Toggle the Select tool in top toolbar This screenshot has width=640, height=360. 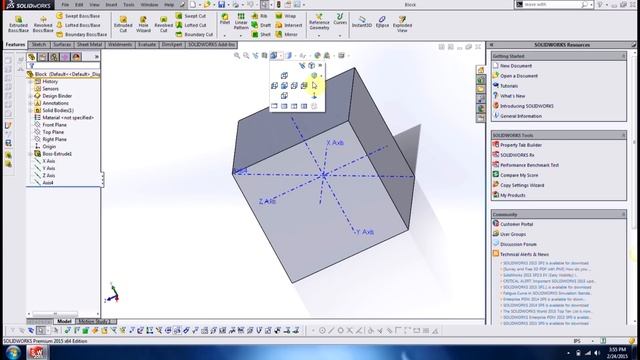(x=264, y=4)
